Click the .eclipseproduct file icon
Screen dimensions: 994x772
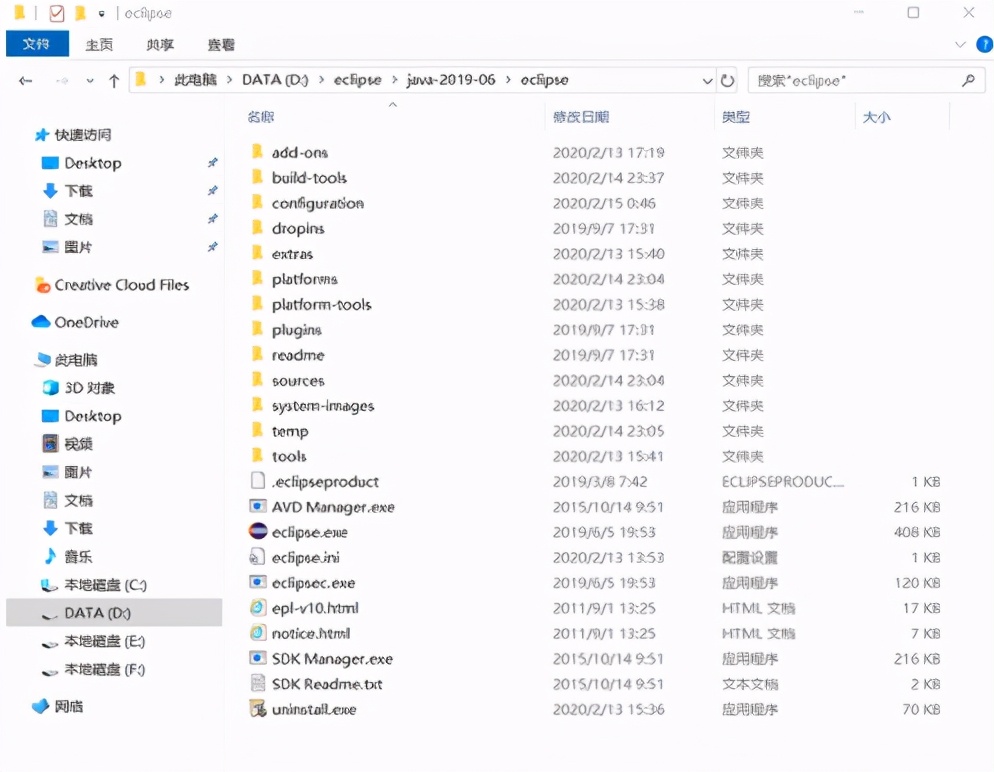pyautogui.click(x=257, y=481)
